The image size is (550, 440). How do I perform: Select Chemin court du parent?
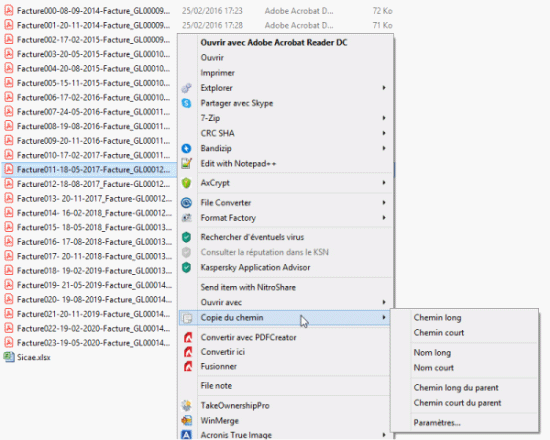click(x=457, y=403)
